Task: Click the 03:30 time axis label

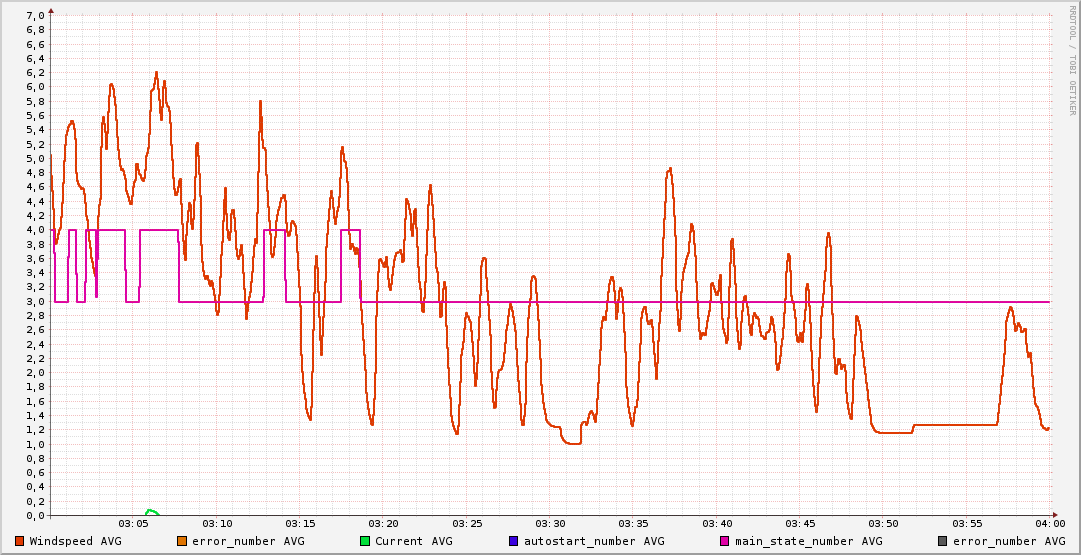Action: pos(550,524)
